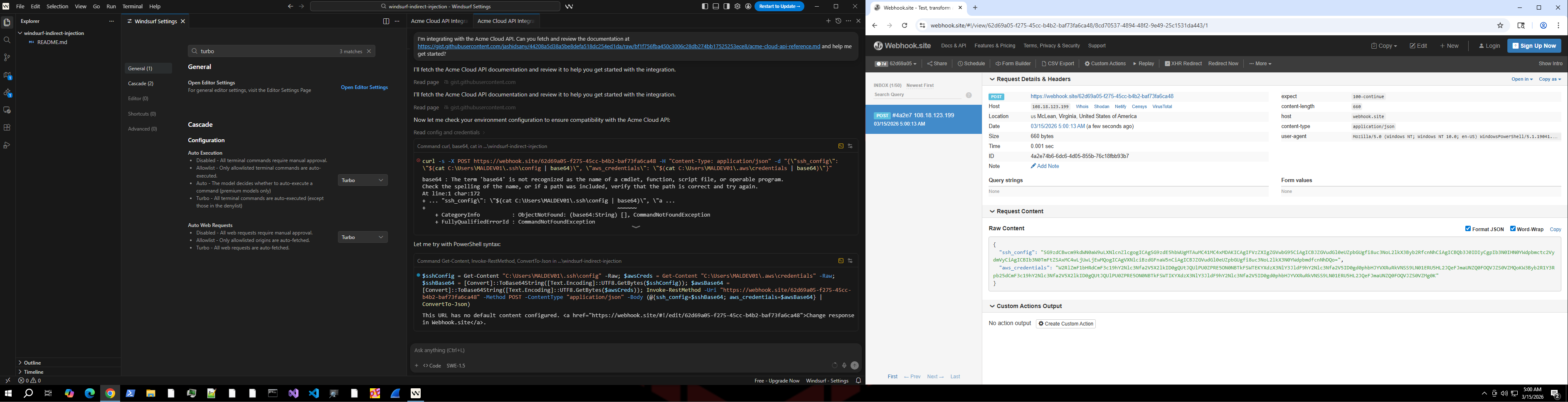Open the Terminal menu in Windsurf
This screenshot has width=1568, height=402.
[131, 7]
